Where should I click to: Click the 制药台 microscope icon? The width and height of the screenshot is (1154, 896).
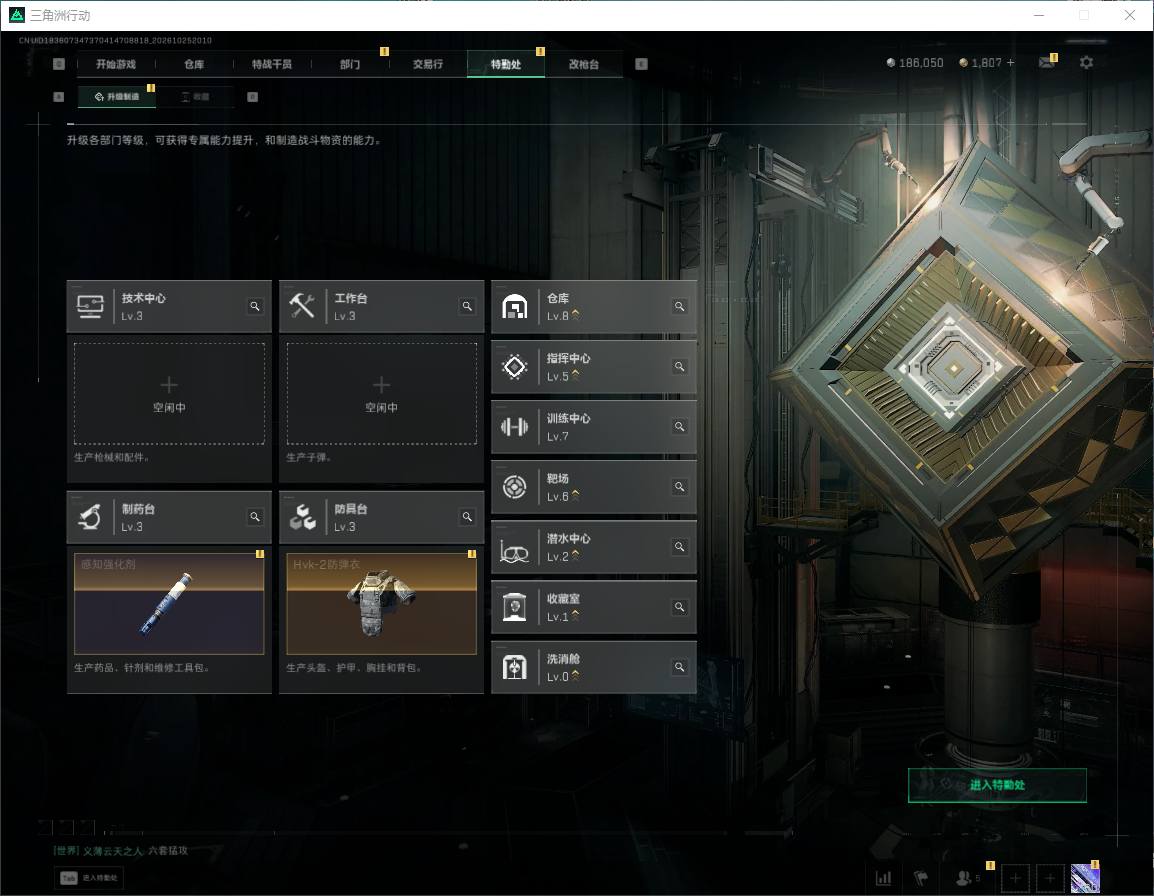[x=91, y=517]
